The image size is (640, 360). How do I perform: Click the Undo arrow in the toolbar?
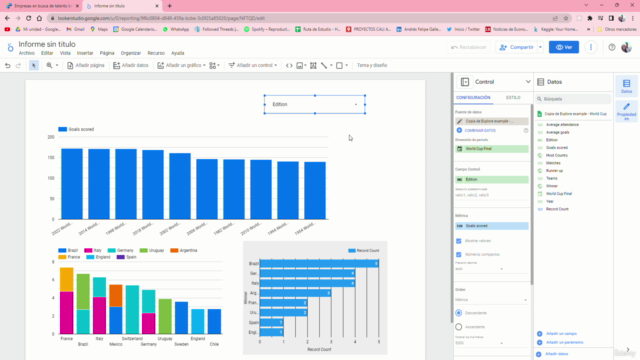click(7, 65)
